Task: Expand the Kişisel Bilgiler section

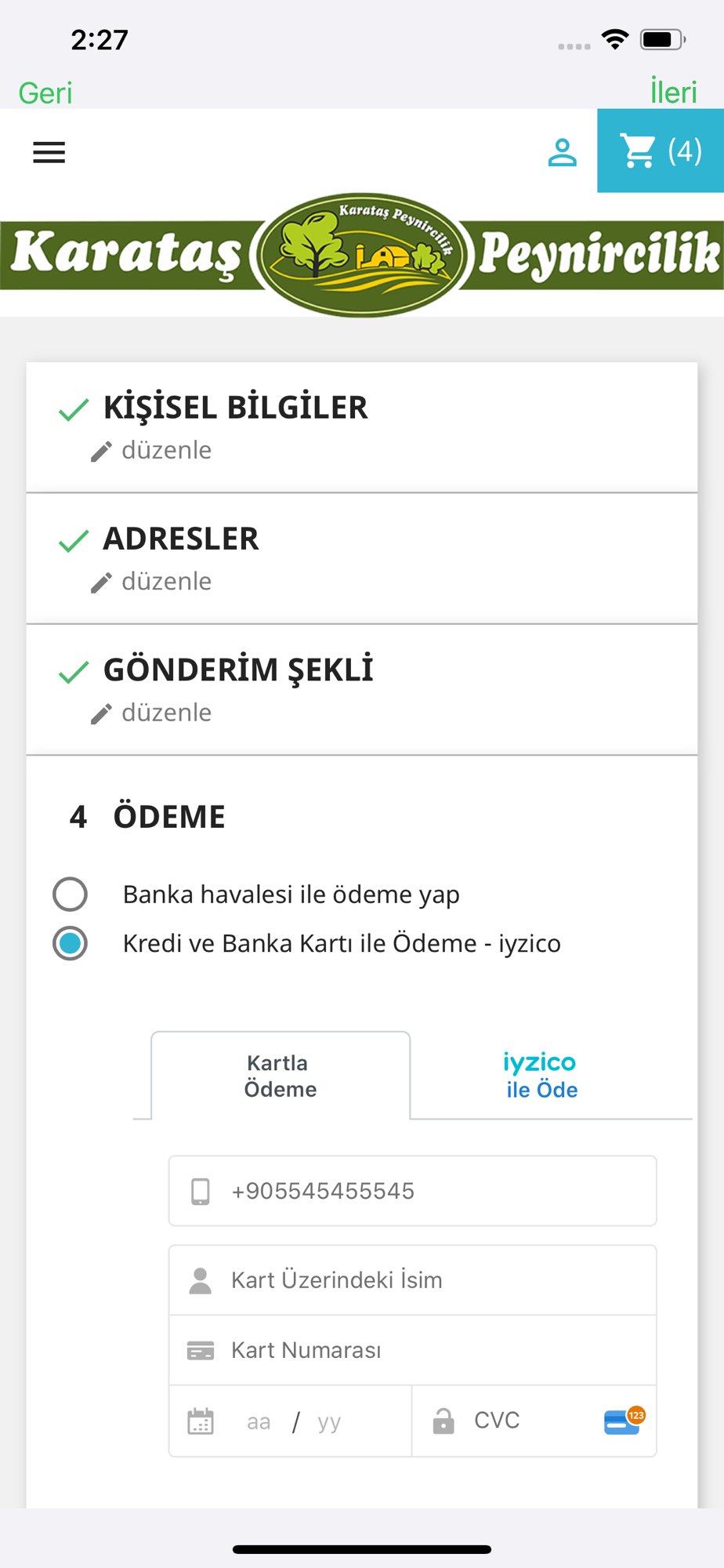Action: coord(235,408)
